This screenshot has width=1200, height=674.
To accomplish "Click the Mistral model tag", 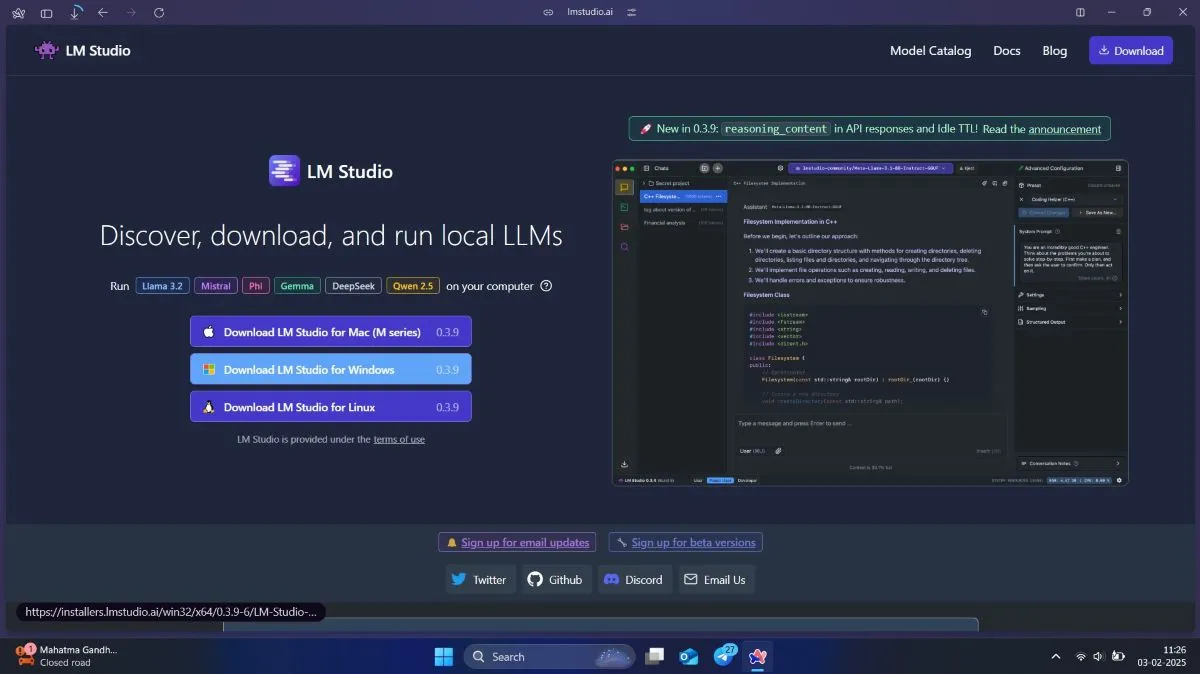I will pos(216,286).
